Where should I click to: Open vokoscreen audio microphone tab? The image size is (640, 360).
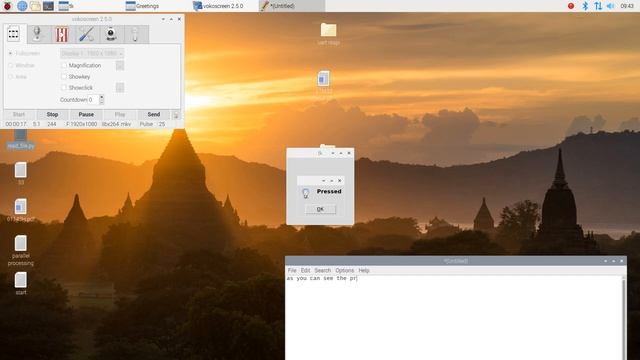(38, 34)
